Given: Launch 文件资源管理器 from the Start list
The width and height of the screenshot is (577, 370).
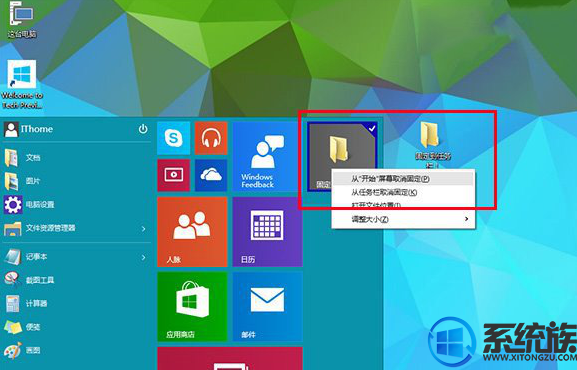Looking at the screenshot, I should [76, 228].
